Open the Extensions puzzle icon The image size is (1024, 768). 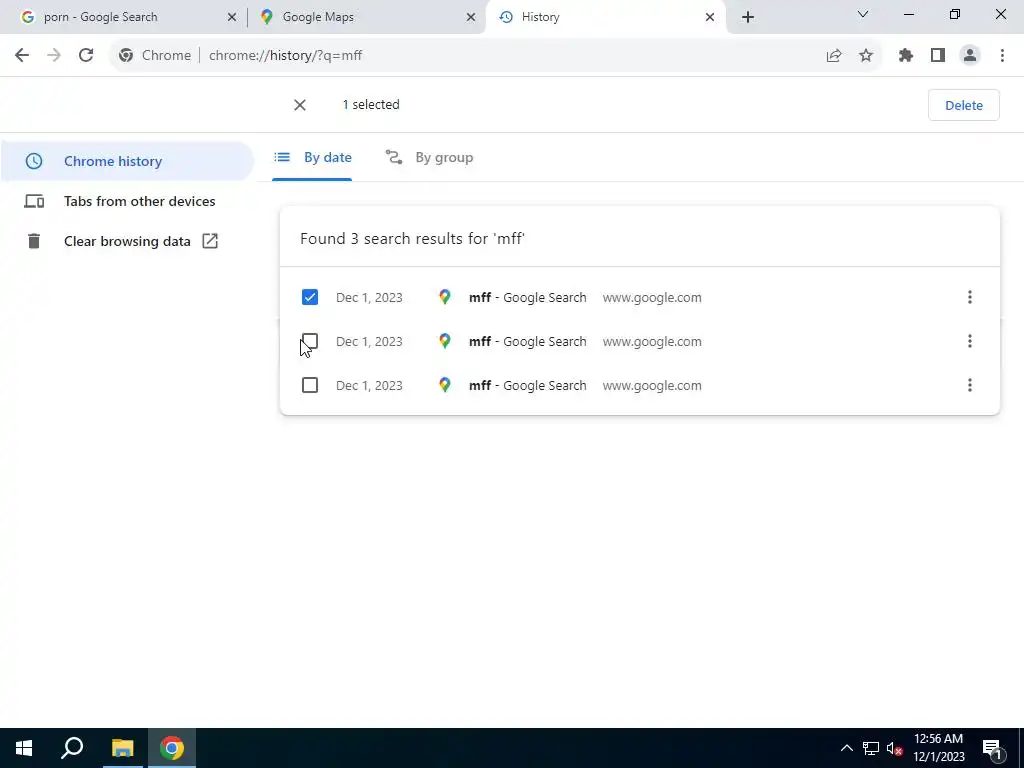tap(906, 56)
